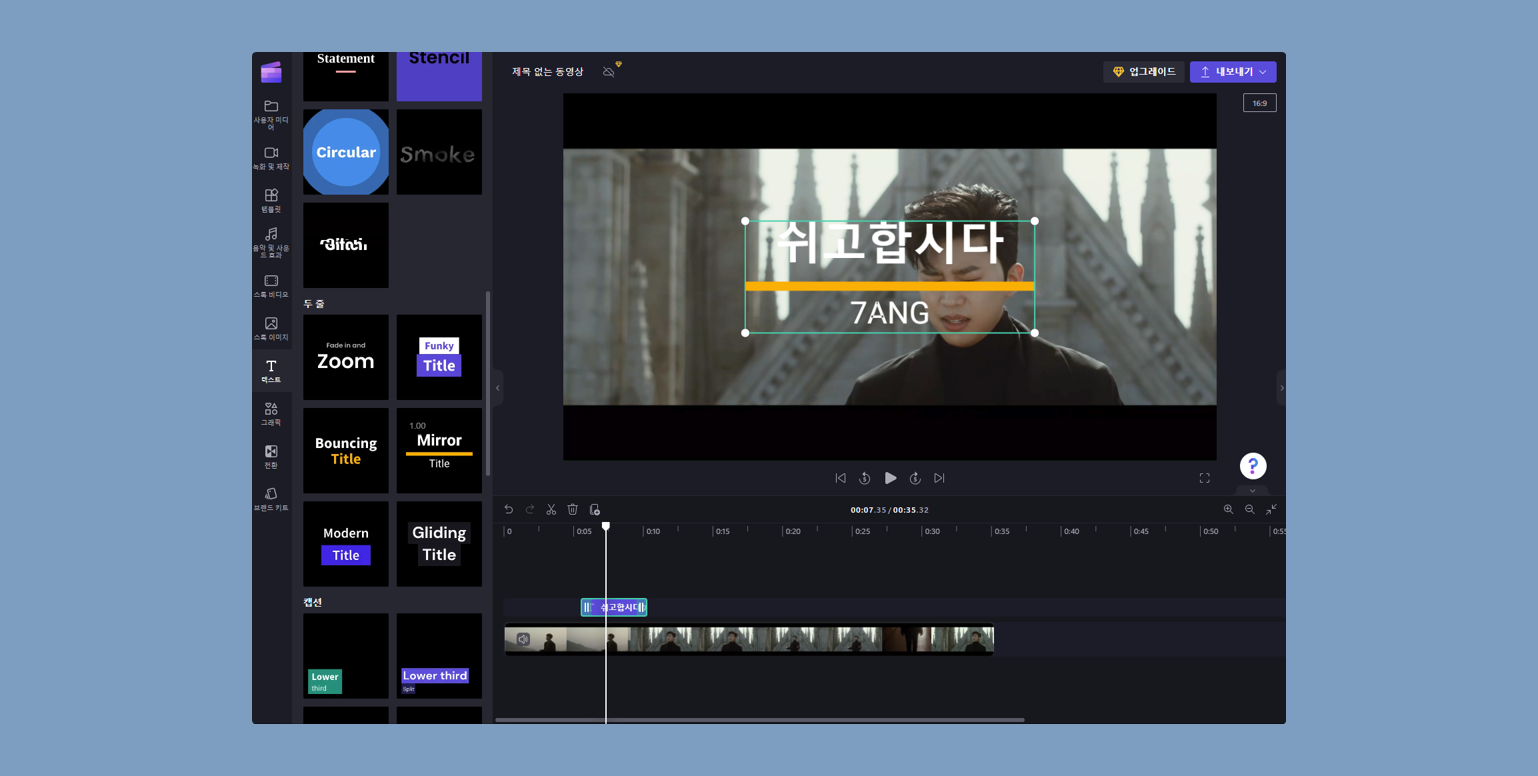Open the 전환 transitions section
This screenshot has width=1538, height=776.
tap(271, 456)
